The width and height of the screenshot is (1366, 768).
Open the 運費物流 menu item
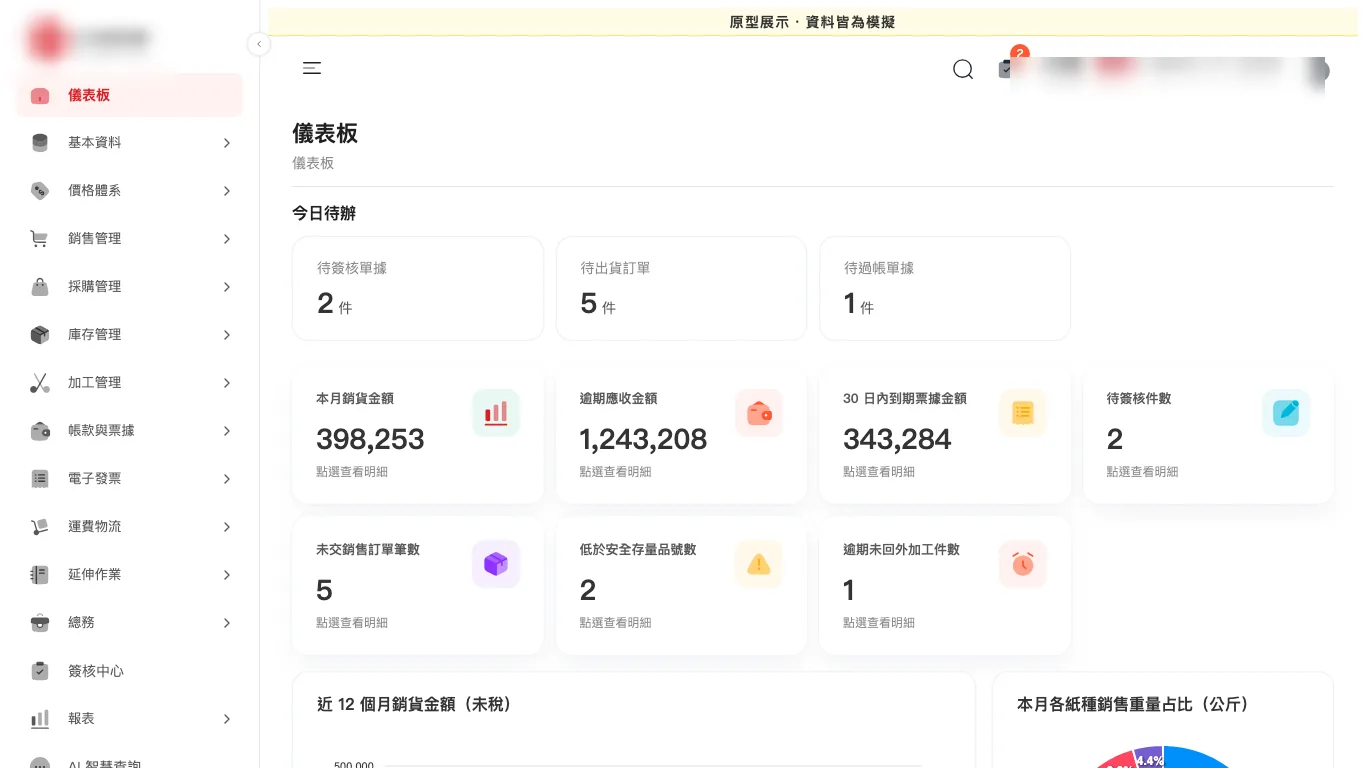(x=129, y=527)
